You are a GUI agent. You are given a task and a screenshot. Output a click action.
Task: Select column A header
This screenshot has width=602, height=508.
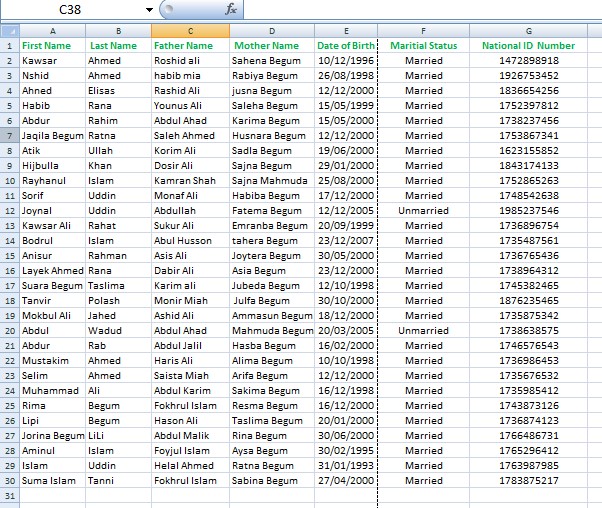(52, 31)
